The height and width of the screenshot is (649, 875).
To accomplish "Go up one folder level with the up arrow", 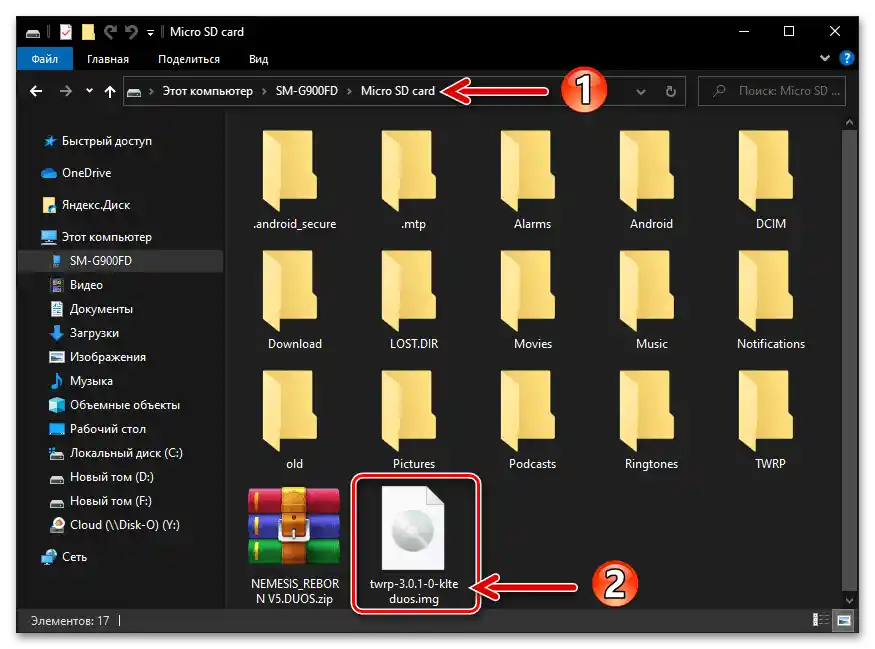I will point(109,91).
